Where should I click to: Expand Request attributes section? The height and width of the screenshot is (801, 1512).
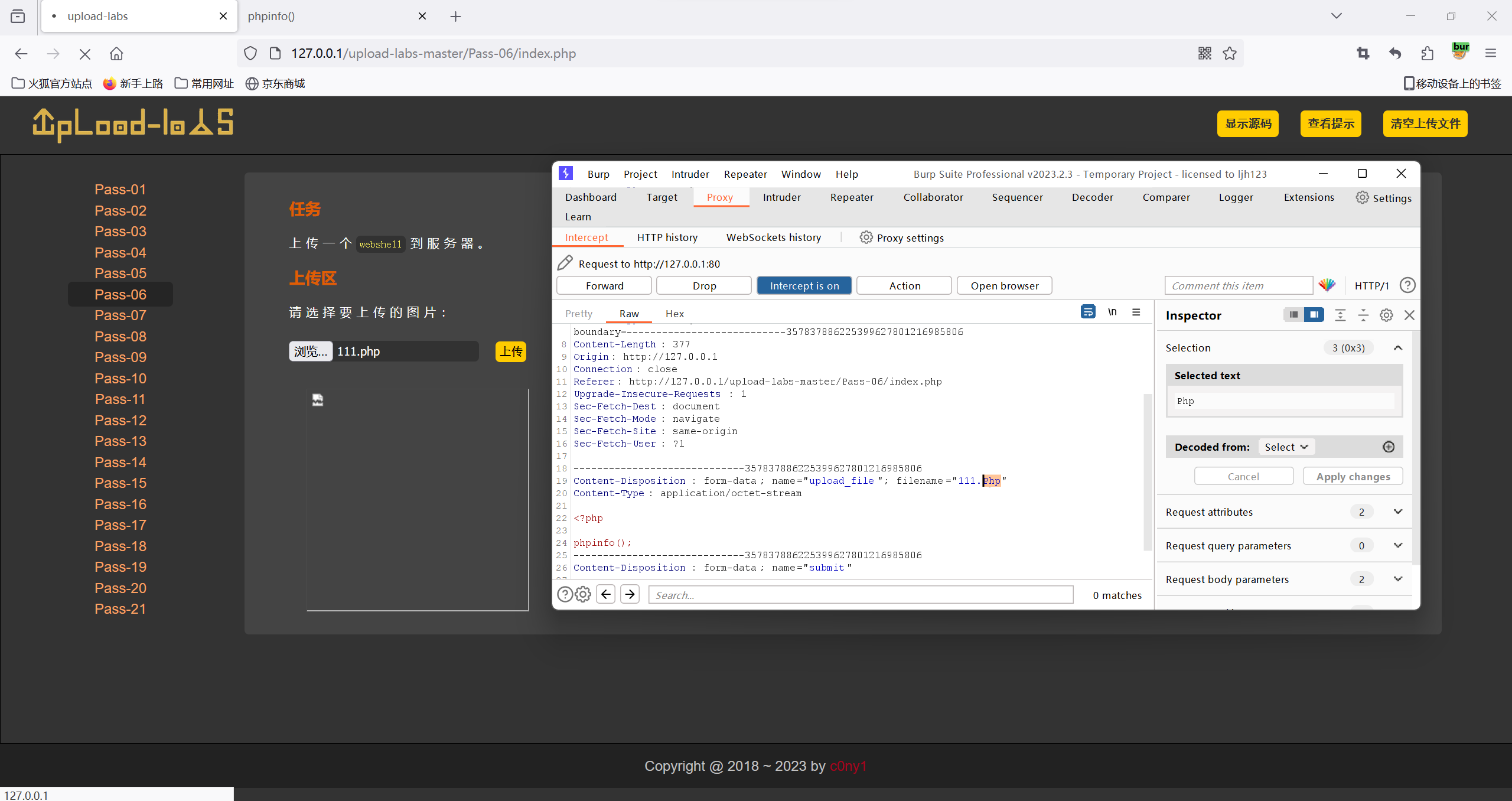click(1397, 512)
